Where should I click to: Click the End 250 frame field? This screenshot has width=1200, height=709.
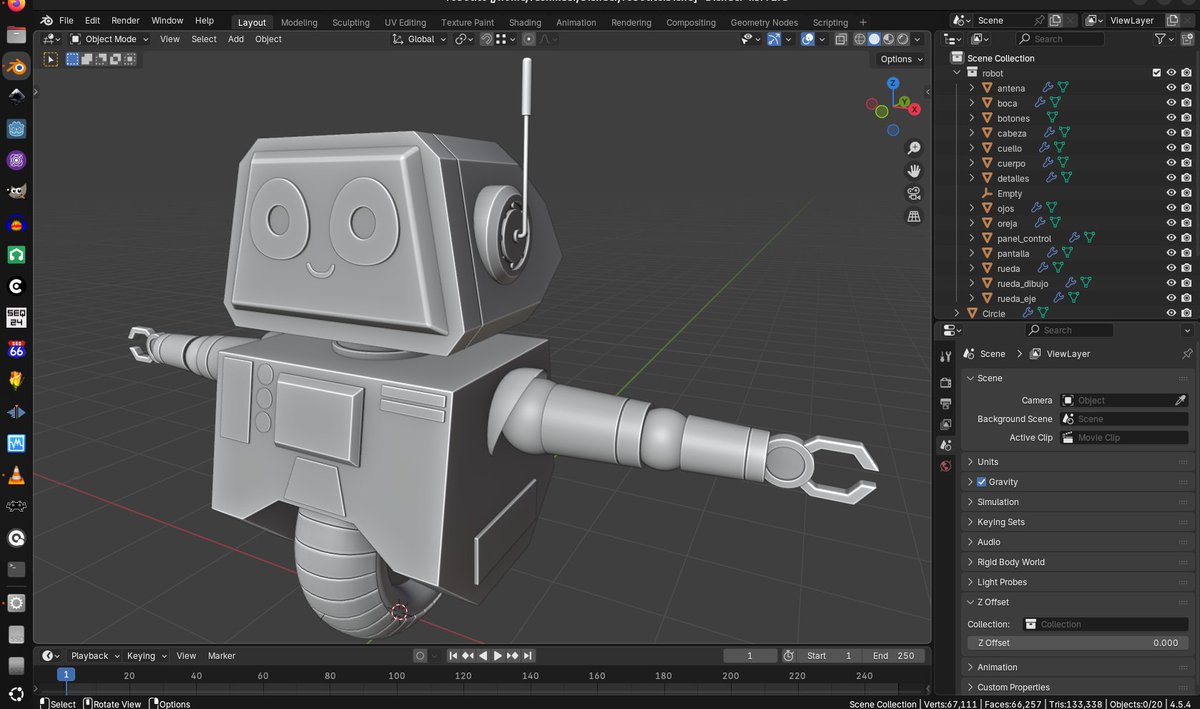coord(893,655)
